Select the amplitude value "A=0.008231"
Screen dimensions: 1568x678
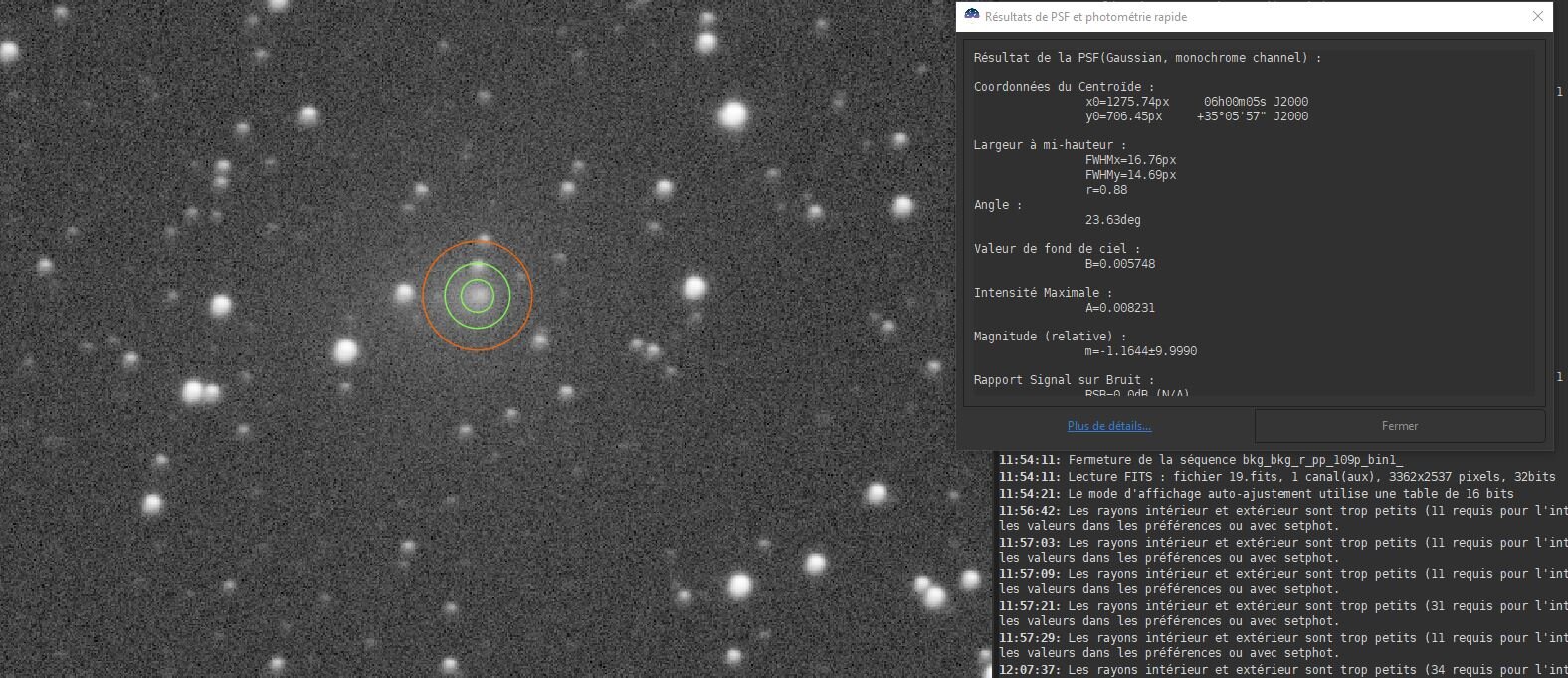click(1120, 308)
